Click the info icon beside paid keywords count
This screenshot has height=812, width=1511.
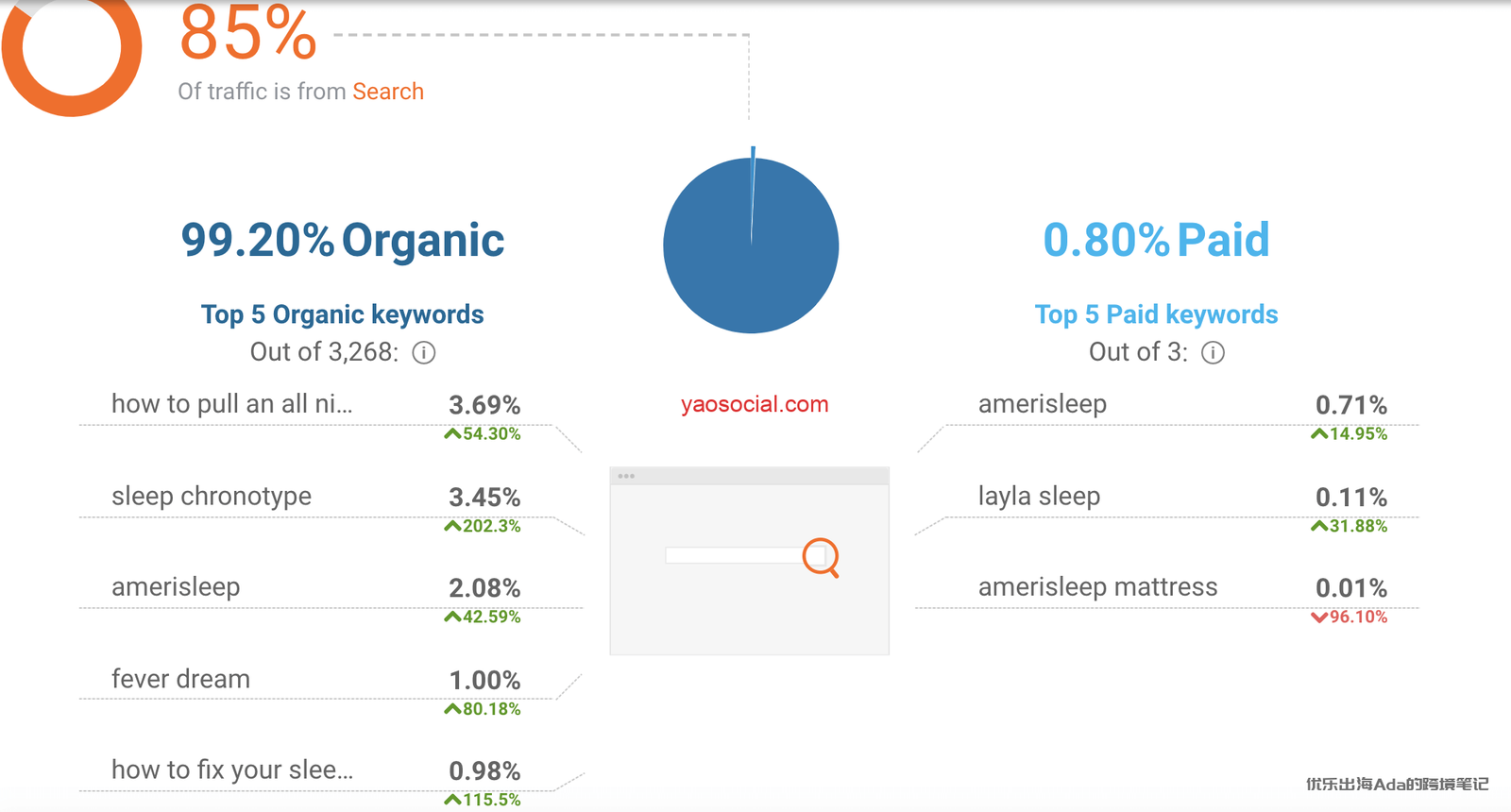tap(1213, 353)
